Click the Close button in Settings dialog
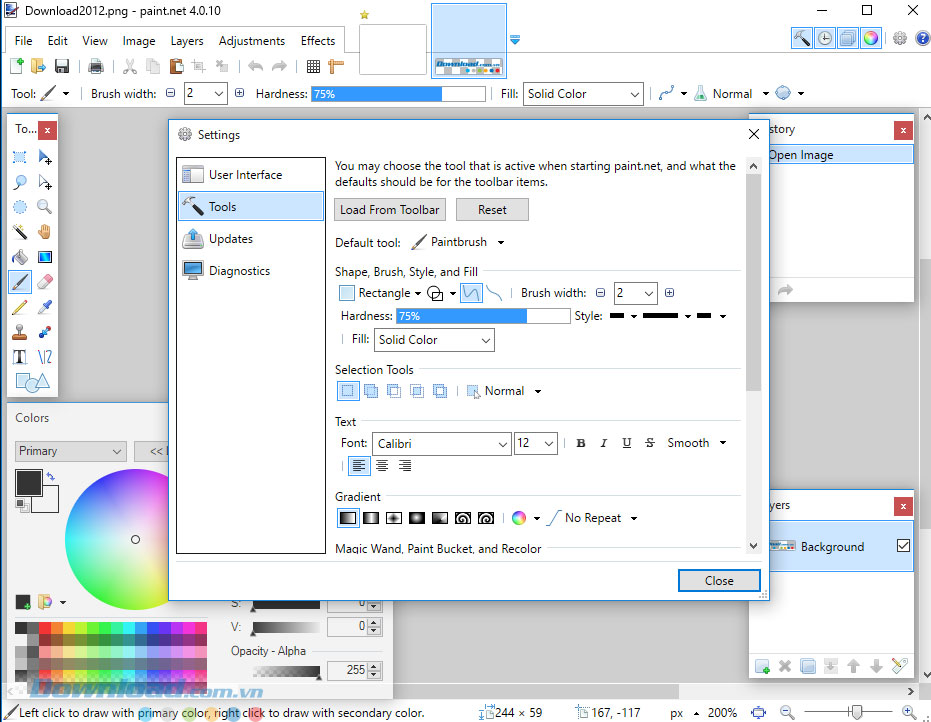The height and width of the screenshot is (722, 931). [719, 581]
